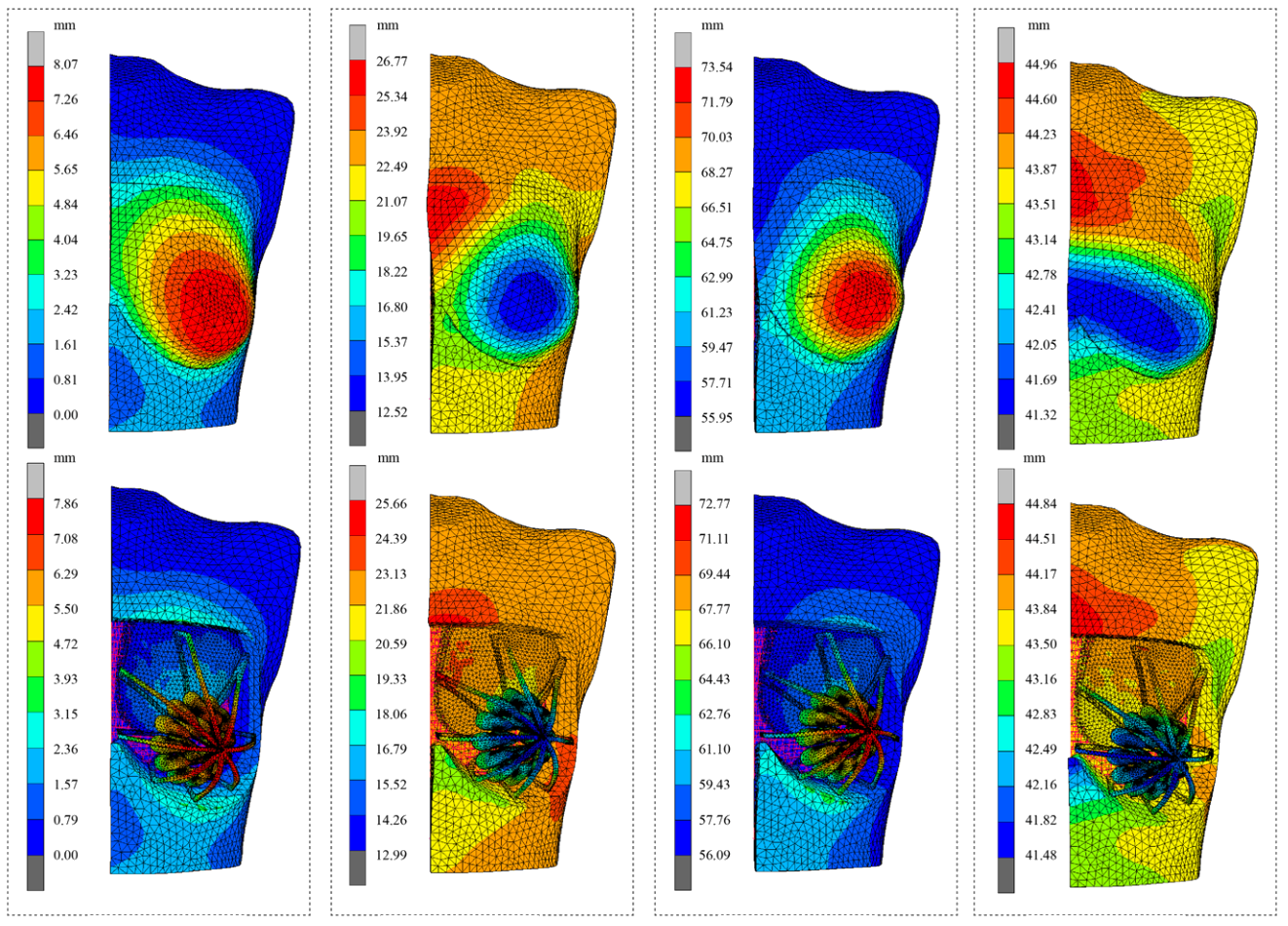Pick the cyan swatch between 18.06 and 16.79

[358, 732]
